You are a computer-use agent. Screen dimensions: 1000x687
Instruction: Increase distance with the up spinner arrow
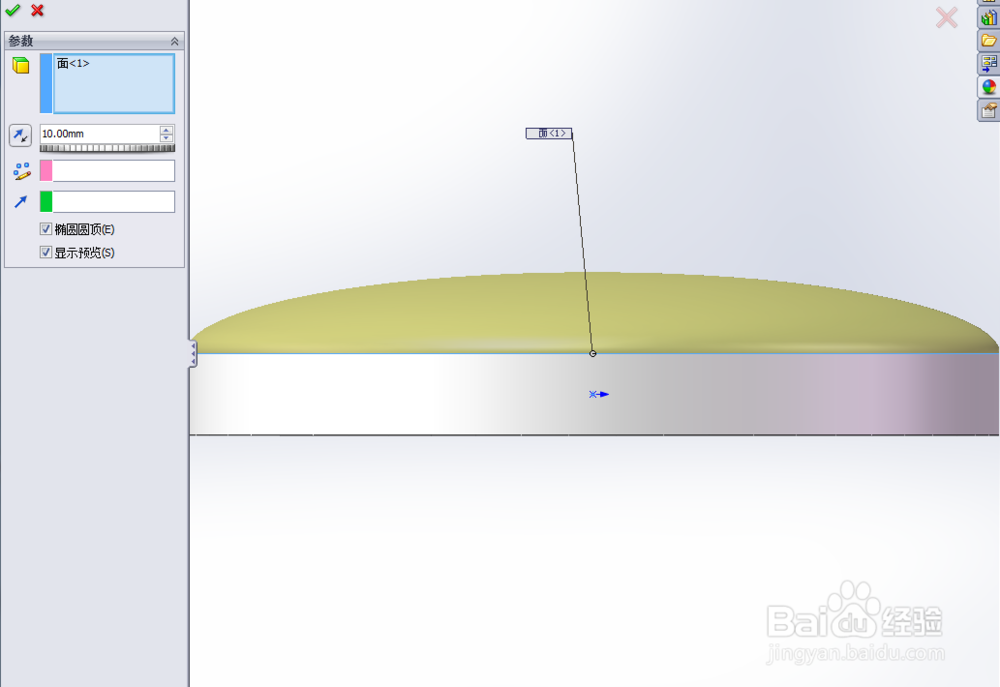pos(166,129)
